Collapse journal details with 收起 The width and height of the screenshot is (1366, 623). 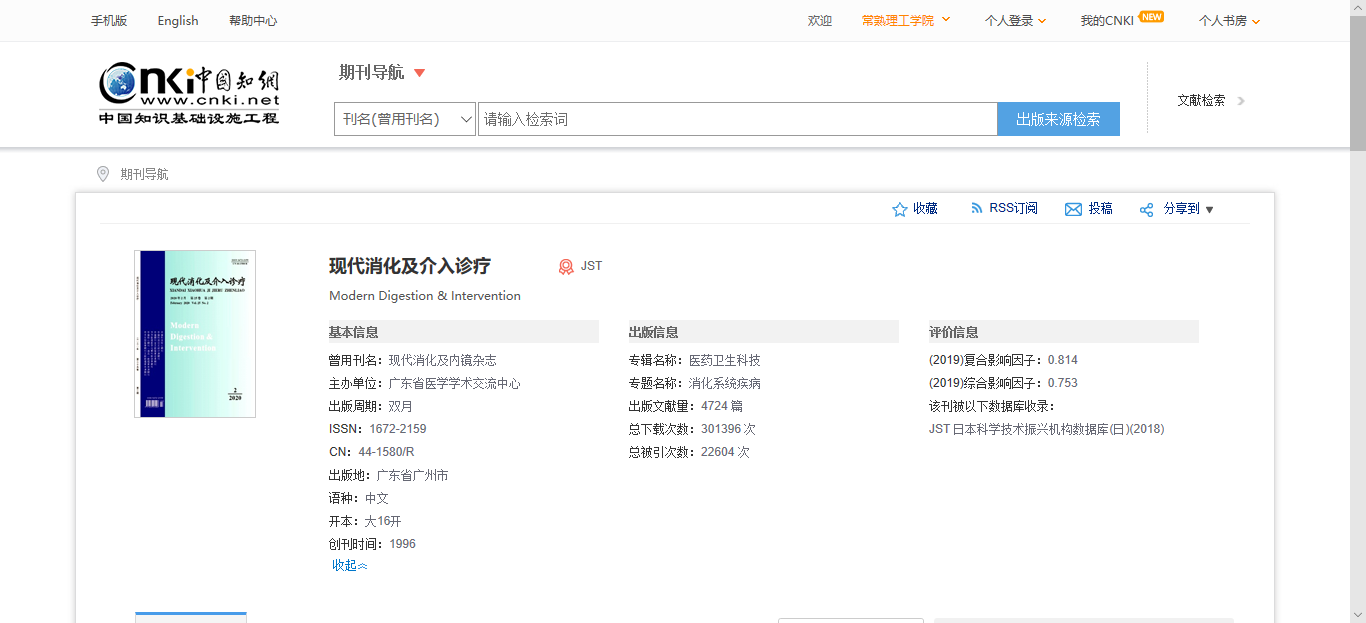pyautogui.click(x=350, y=566)
